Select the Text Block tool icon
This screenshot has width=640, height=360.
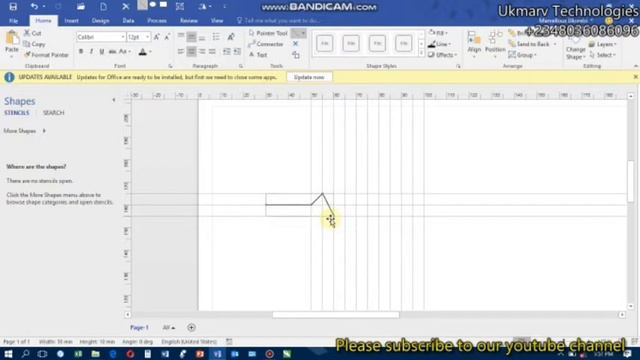(x=296, y=55)
